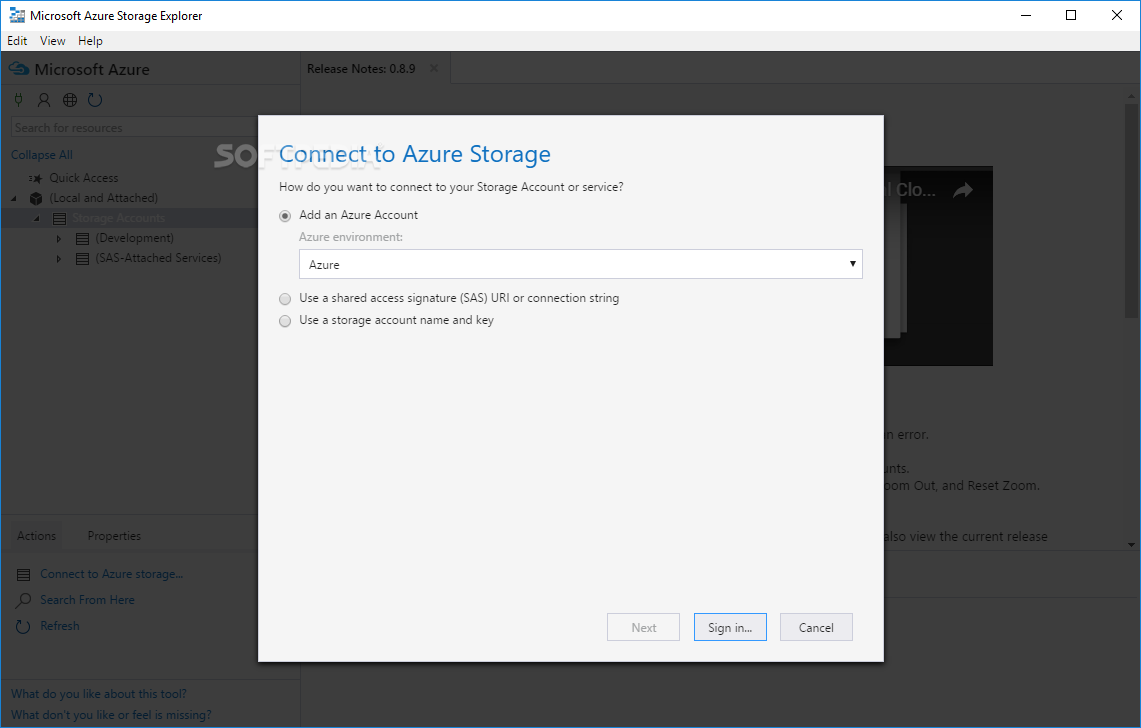Click the Refresh action icon
This screenshot has width=1141, height=728.
23,626
